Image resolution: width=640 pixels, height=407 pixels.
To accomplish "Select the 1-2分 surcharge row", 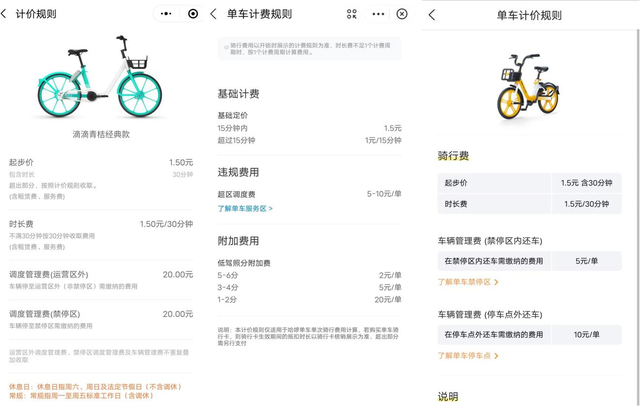I will (309, 300).
